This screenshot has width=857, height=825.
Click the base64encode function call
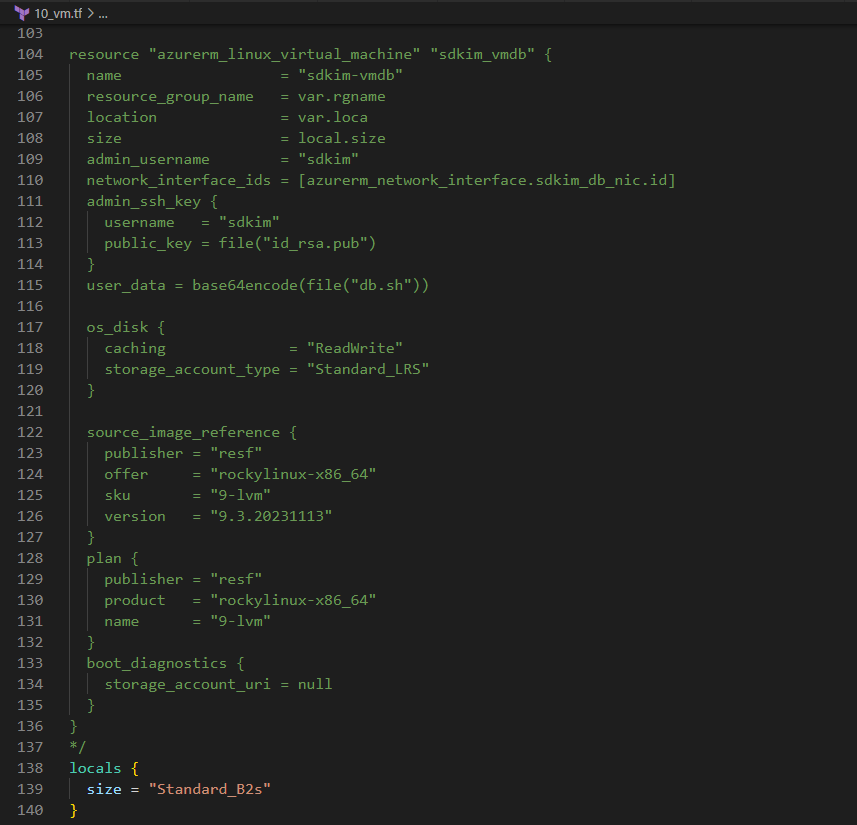pyautogui.click(x=245, y=285)
